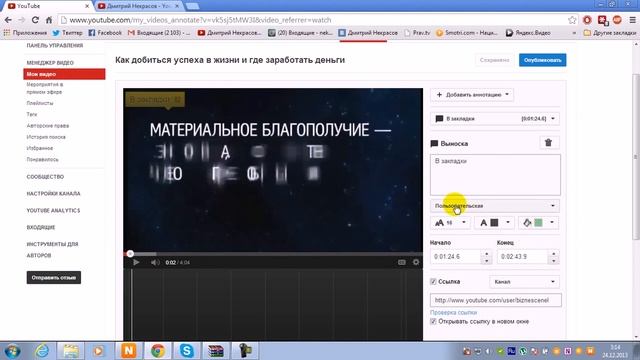Open the orange N app in taskbar
The image size is (640, 360).
(x=129, y=351)
